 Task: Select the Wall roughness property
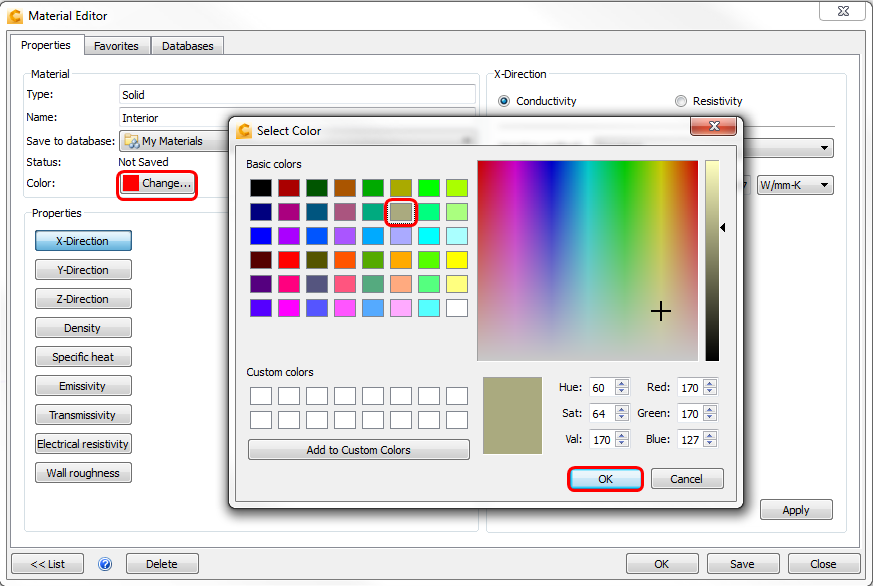(x=82, y=472)
